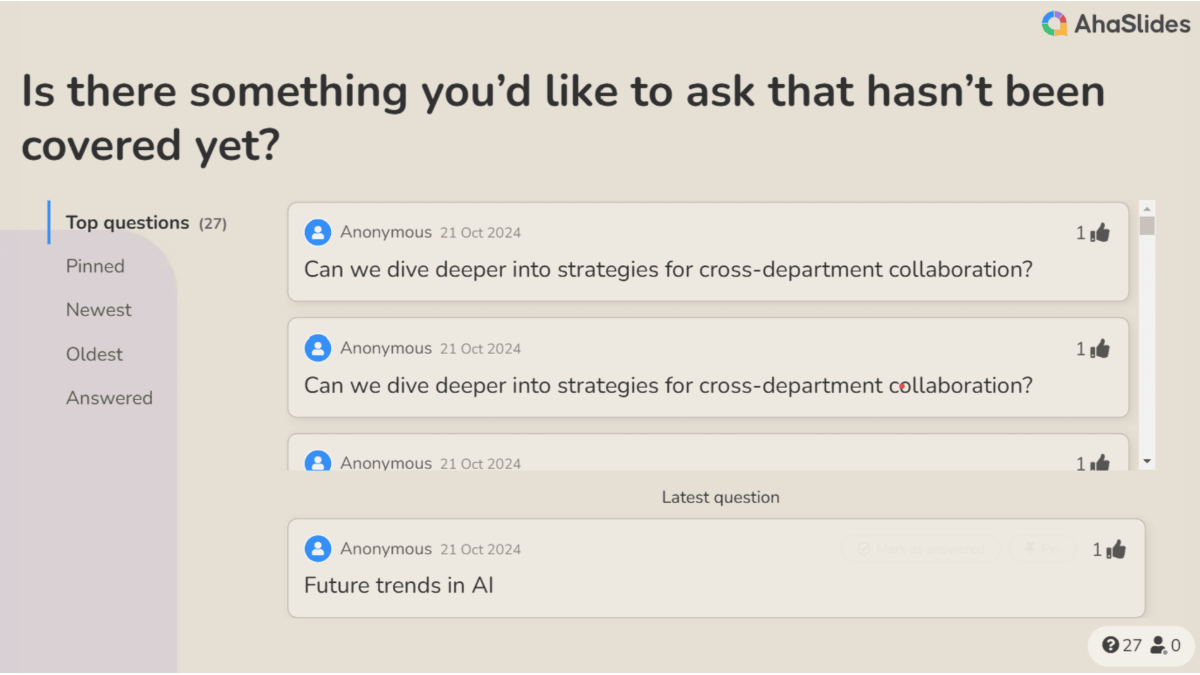
Task: Select the 'Future trends in AI' latest question card
Action: tap(716, 568)
